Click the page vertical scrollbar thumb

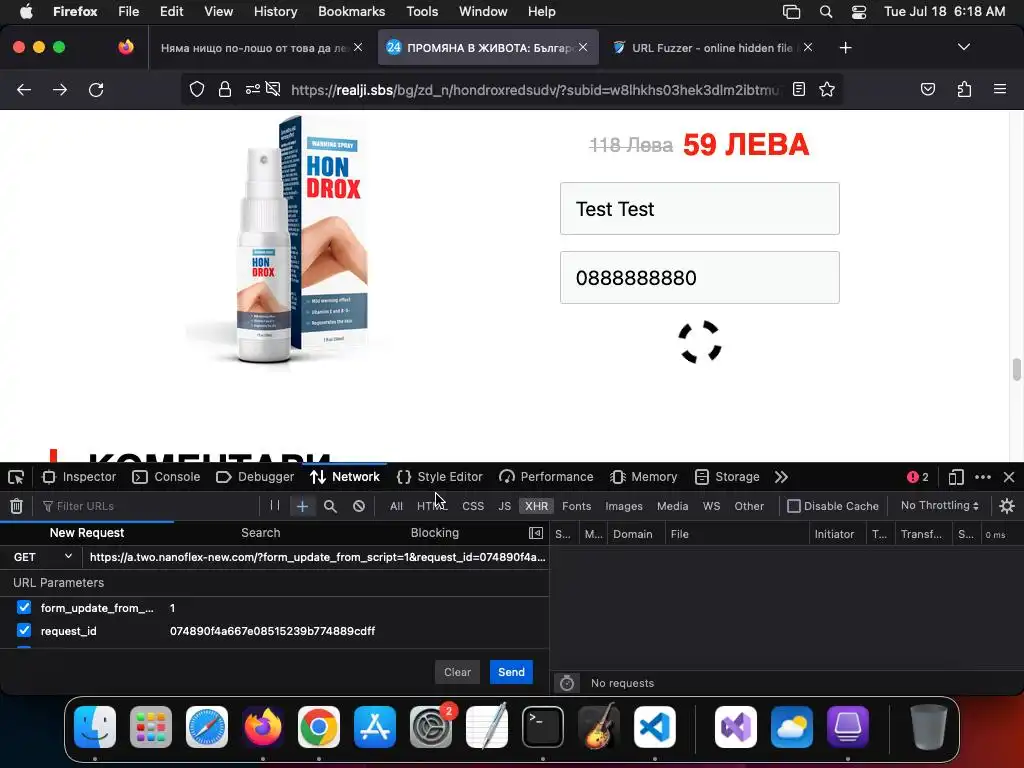coord(1016,369)
